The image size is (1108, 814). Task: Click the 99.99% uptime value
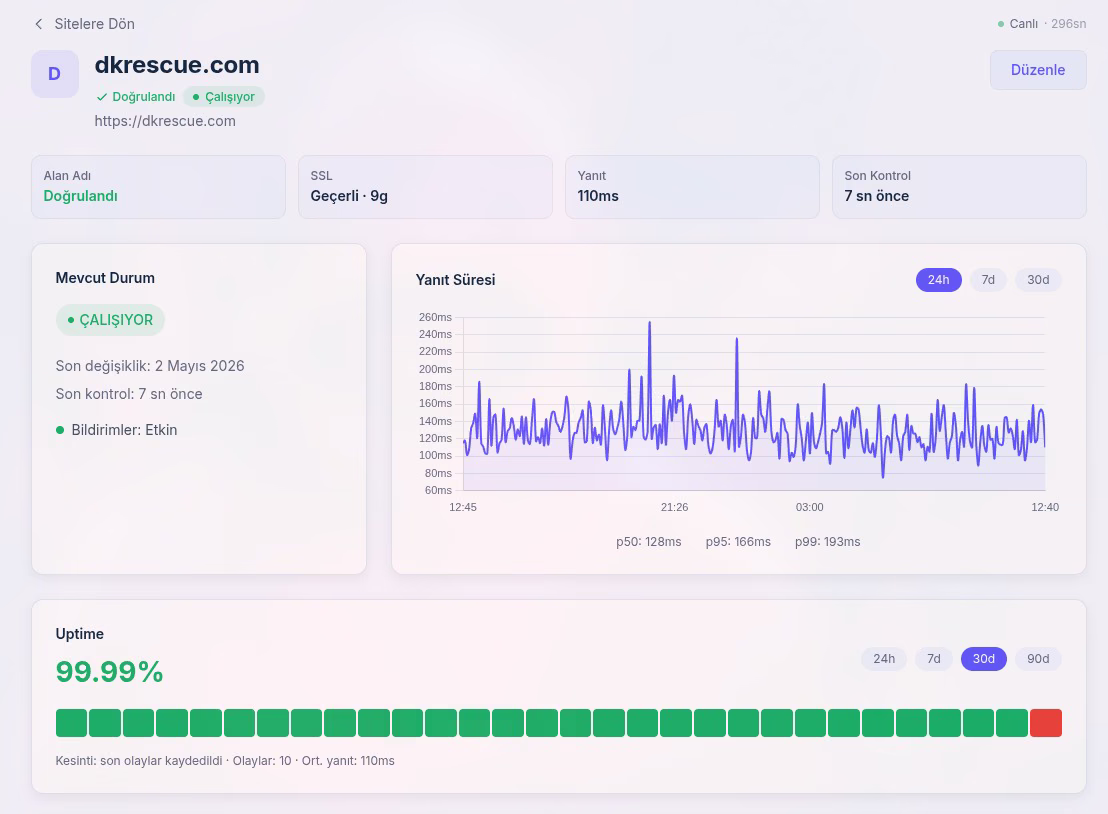click(110, 671)
